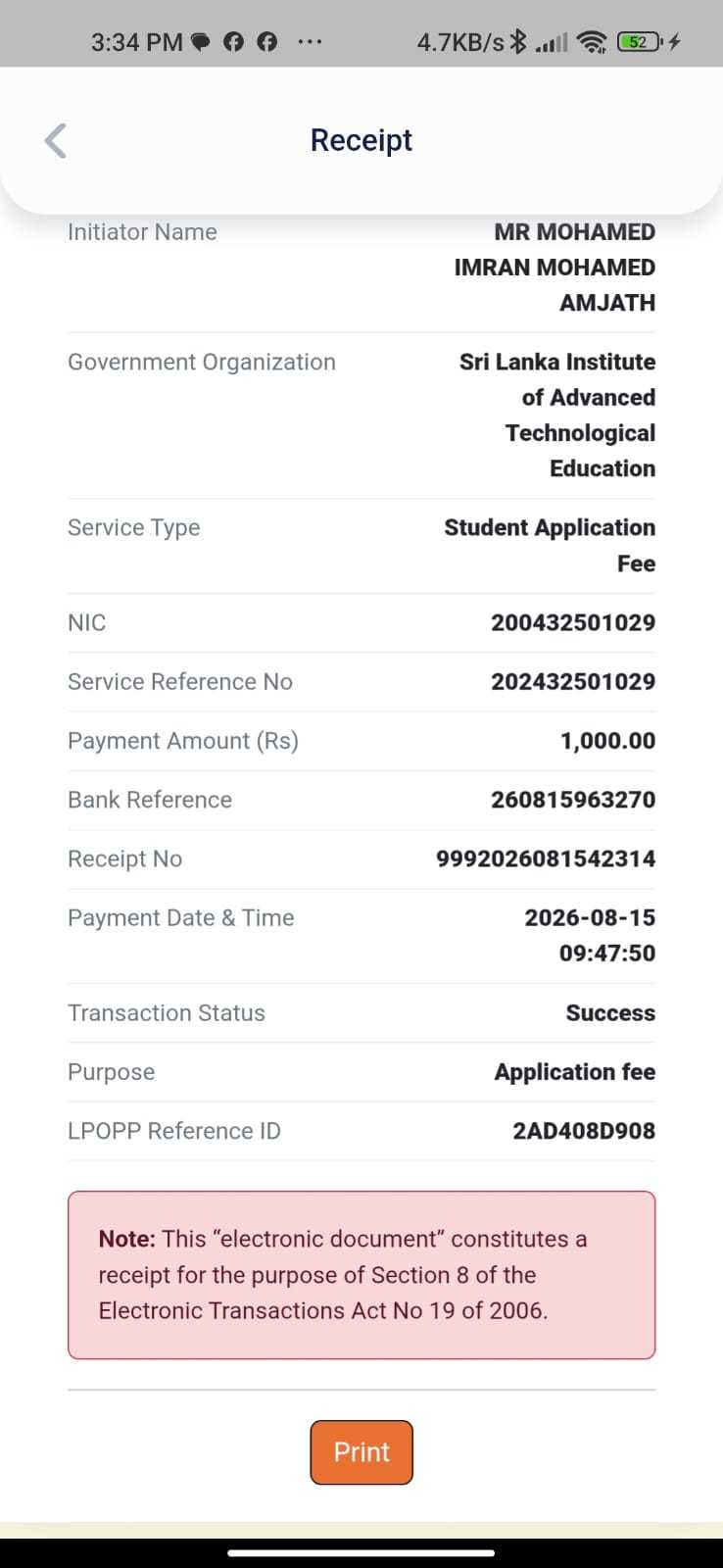723x1568 pixels.
Task: Tap the pink Electronic Transactions Act note box
Action: (361, 1275)
